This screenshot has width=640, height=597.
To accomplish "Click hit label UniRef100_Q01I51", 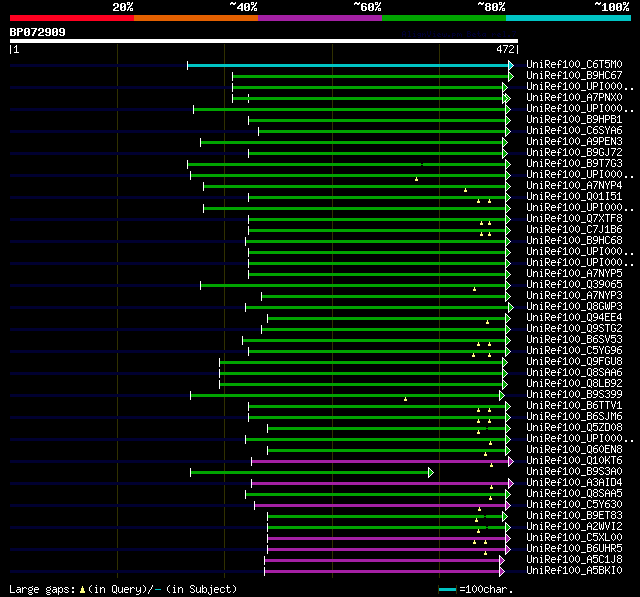I will click(x=574, y=197).
